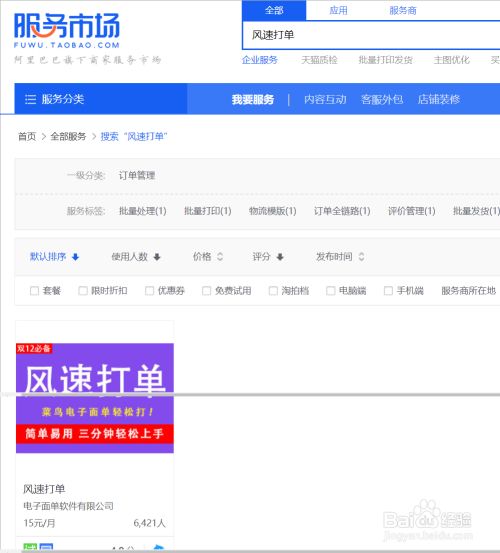Filter by 批量打印(1) tag
Viewport: 500px width, 553px height.
208,211
